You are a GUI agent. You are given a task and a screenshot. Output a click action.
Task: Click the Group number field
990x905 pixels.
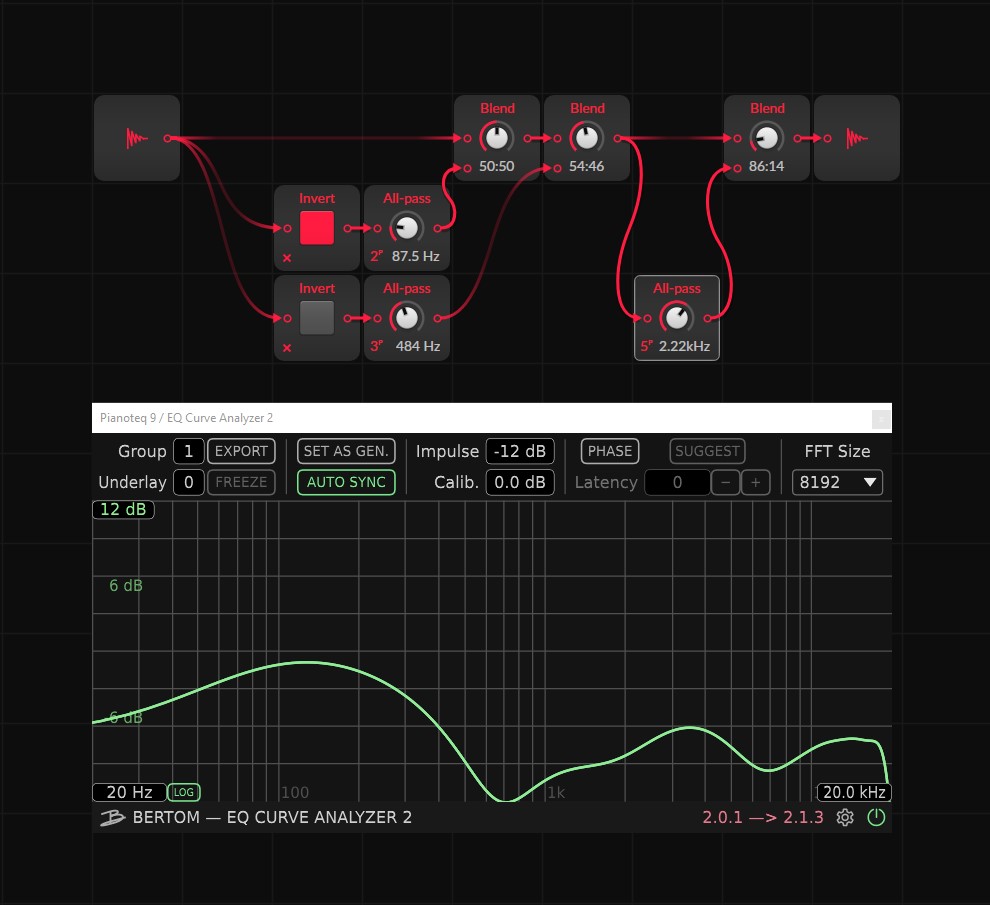pyautogui.click(x=188, y=451)
